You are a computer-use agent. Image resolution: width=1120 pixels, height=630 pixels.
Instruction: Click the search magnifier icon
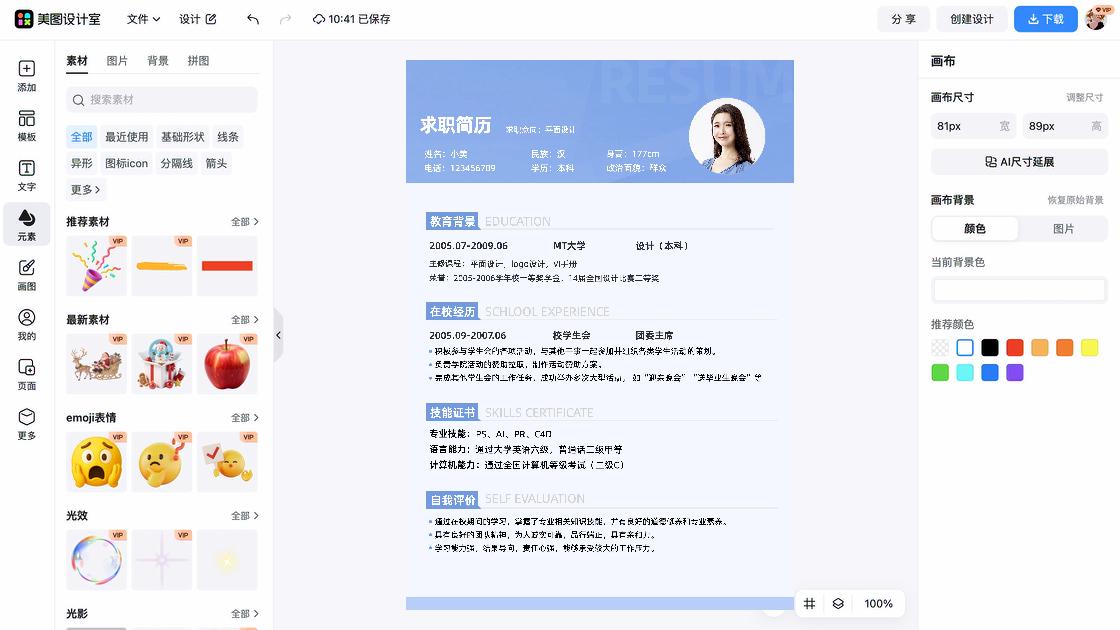coord(79,100)
